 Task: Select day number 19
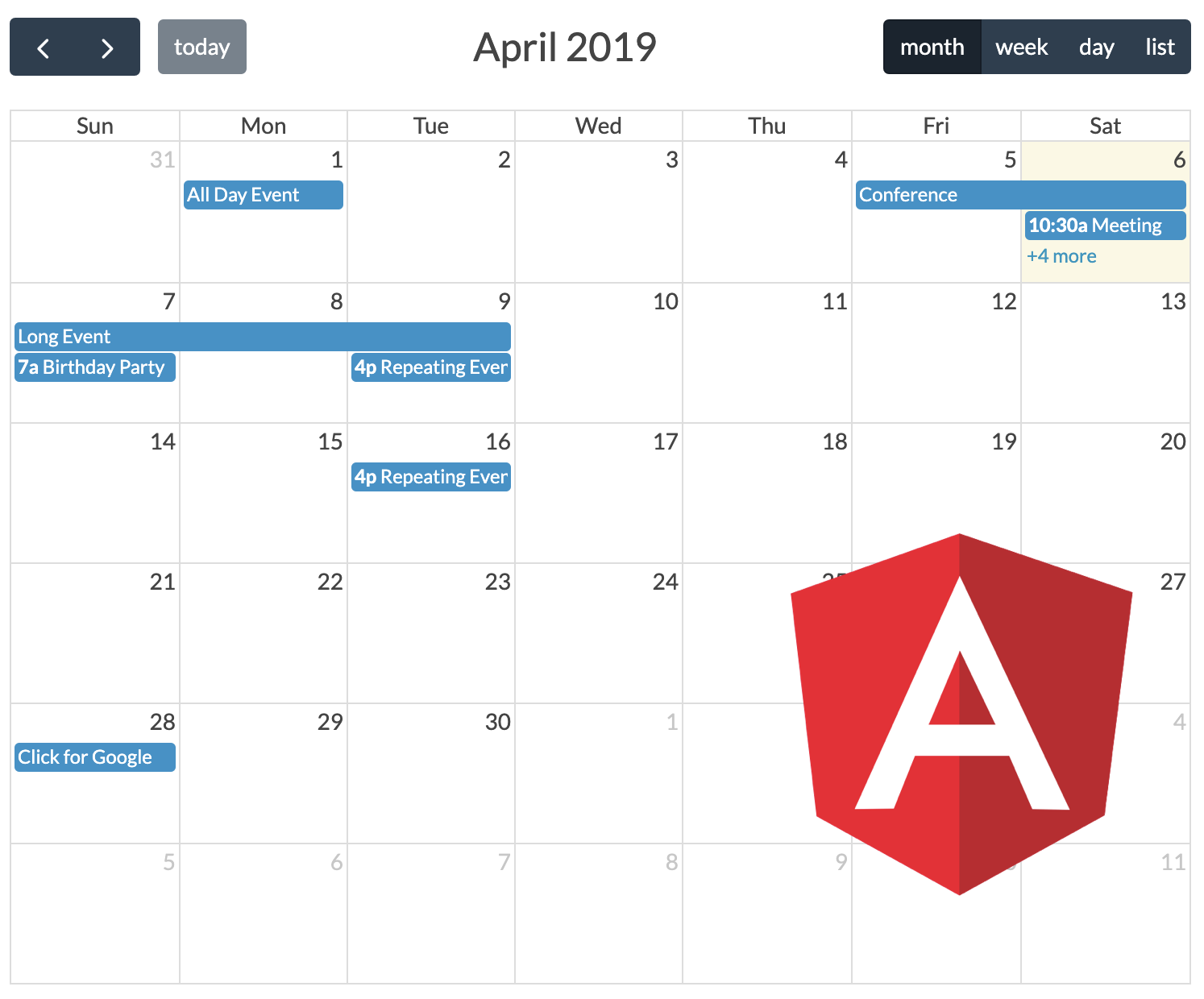coord(1004,441)
